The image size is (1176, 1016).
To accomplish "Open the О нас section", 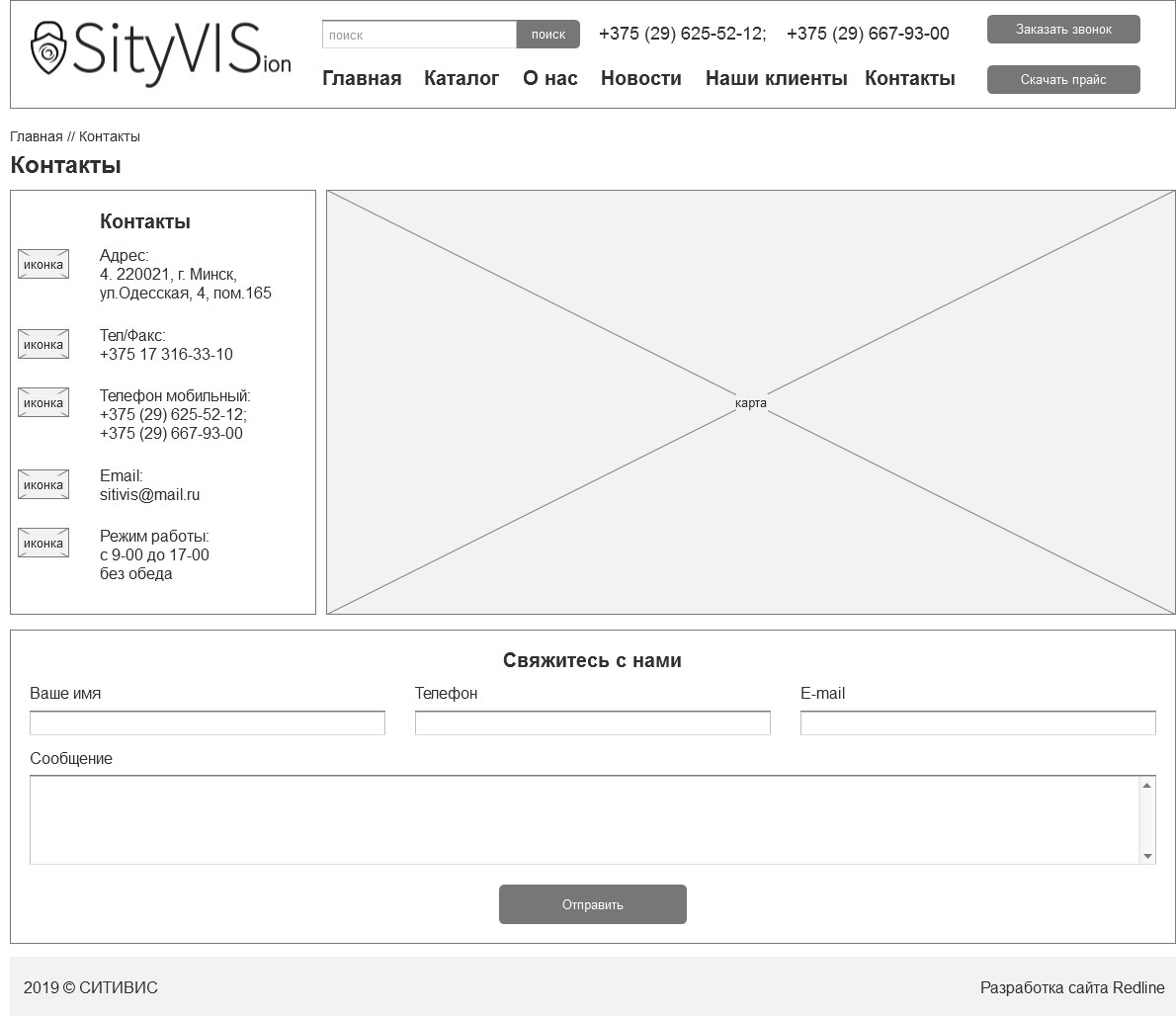I will 549,78.
